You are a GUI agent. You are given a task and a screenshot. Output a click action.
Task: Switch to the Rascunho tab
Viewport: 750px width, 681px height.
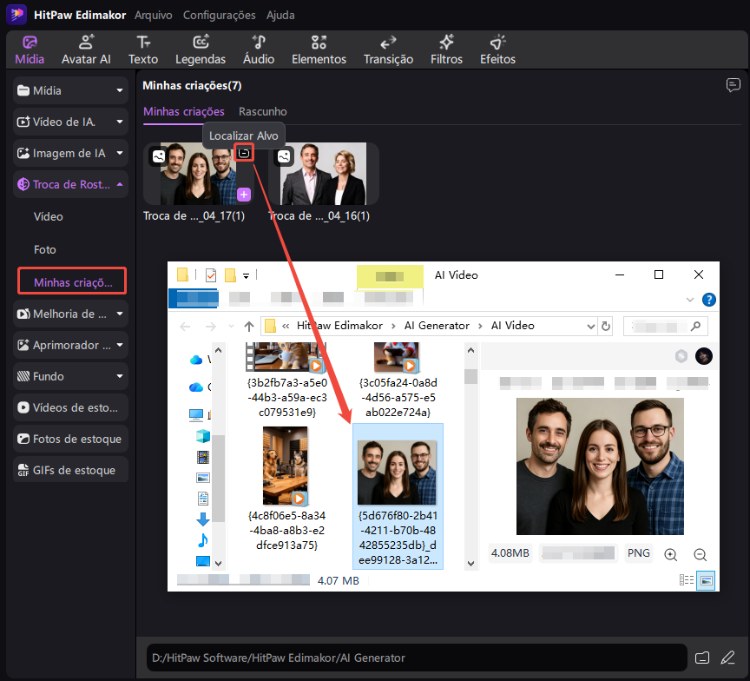click(x=262, y=112)
